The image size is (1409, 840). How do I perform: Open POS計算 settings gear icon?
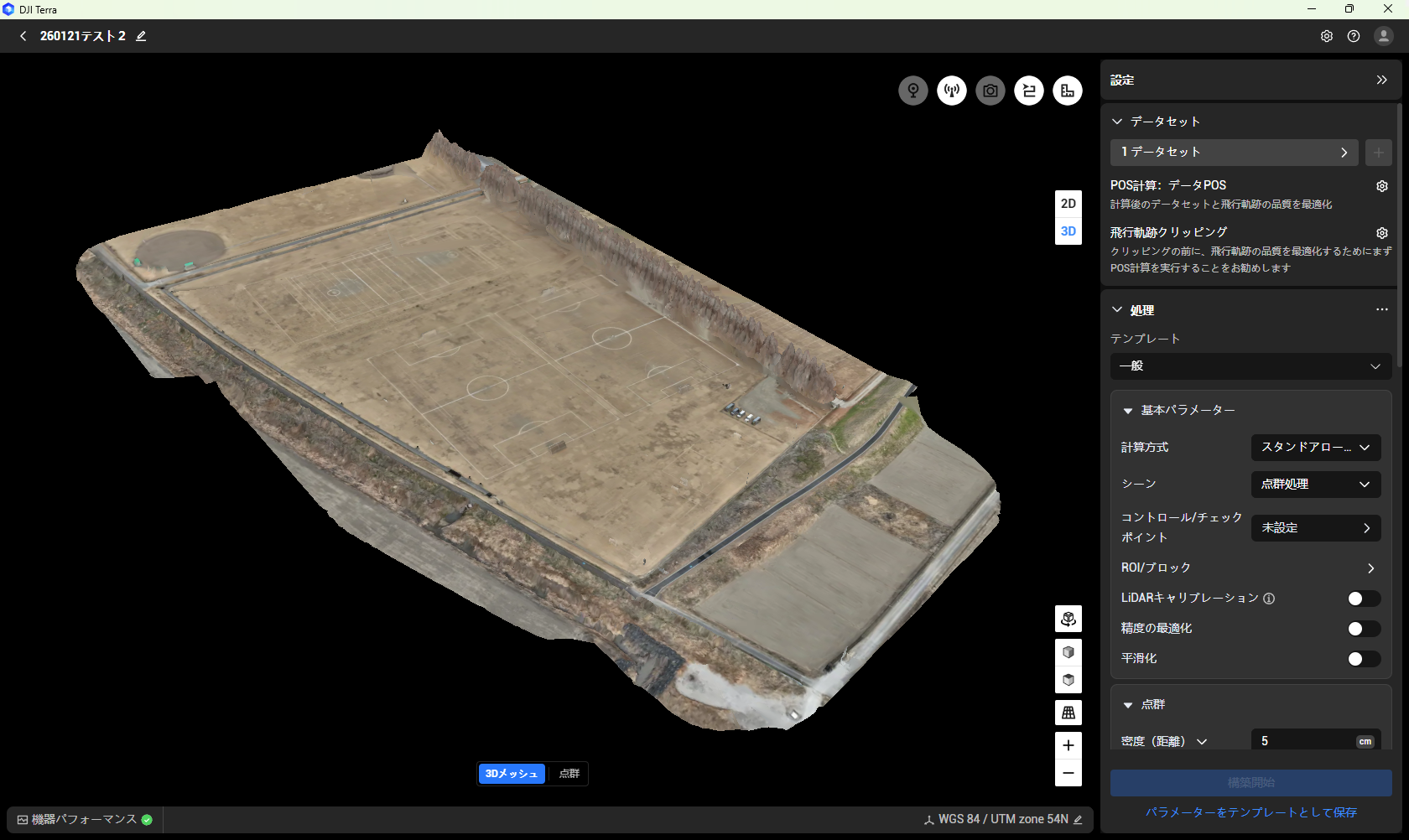click(1381, 186)
